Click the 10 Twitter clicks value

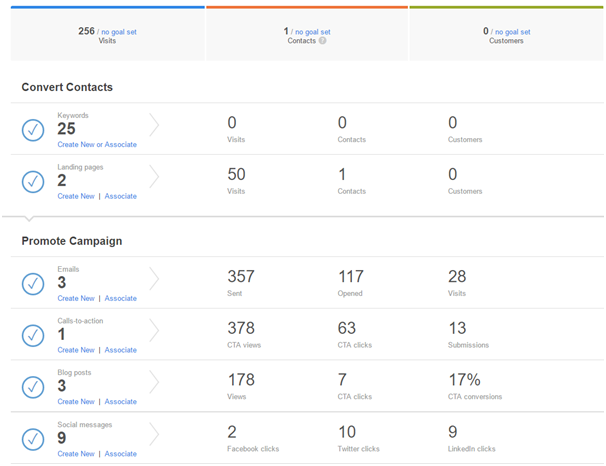point(347,432)
